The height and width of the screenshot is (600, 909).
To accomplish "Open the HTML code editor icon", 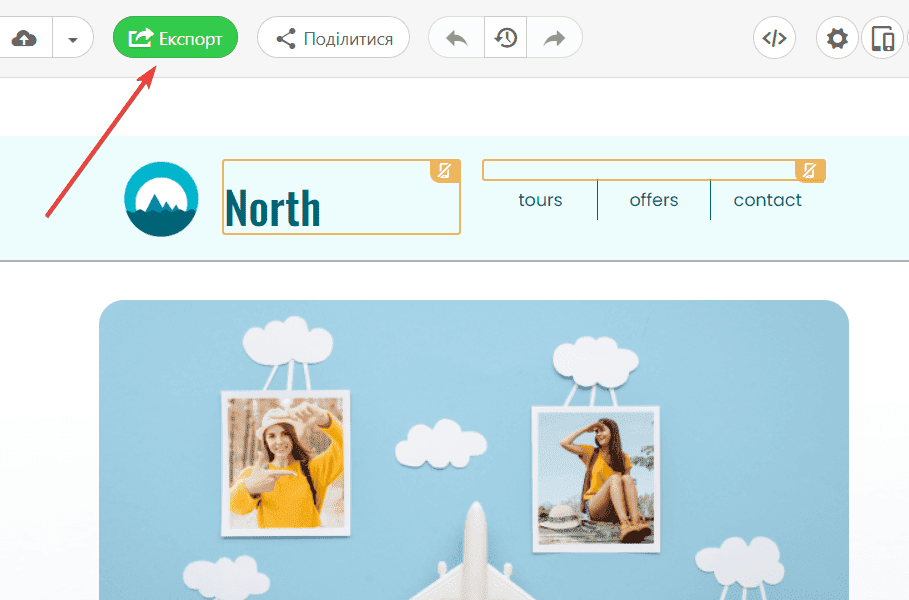I will tap(774, 39).
